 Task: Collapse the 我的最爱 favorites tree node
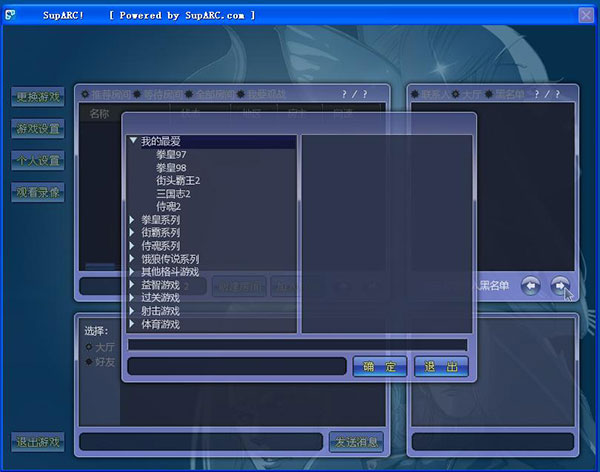[133, 141]
